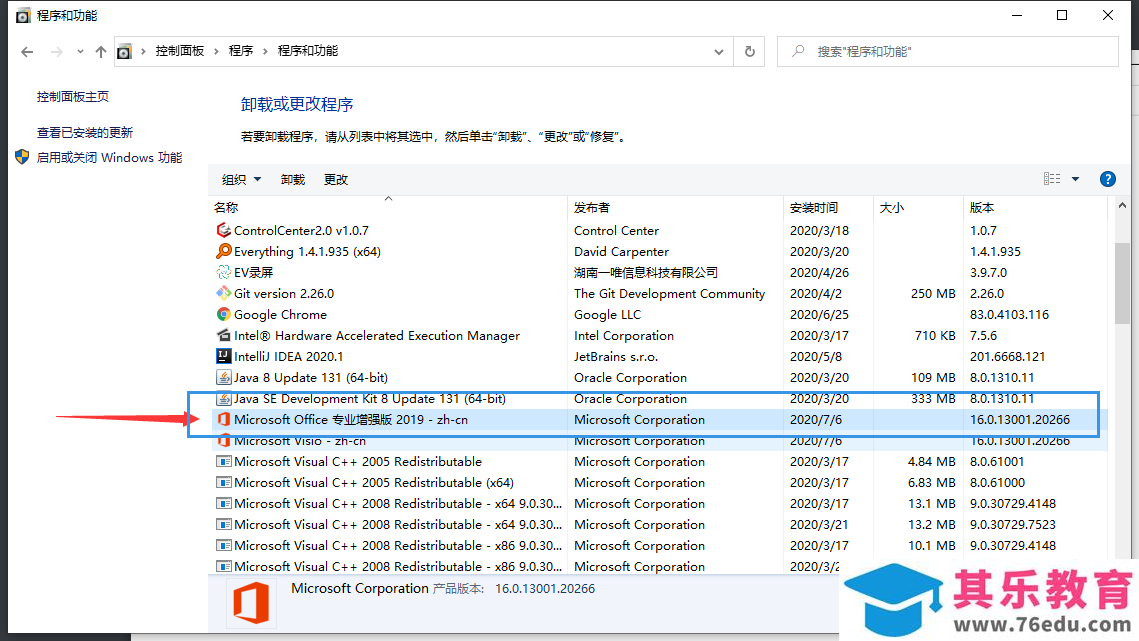Select the Java SE Development Kit 8 row
This screenshot has height=641, width=1139.
[659, 399]
